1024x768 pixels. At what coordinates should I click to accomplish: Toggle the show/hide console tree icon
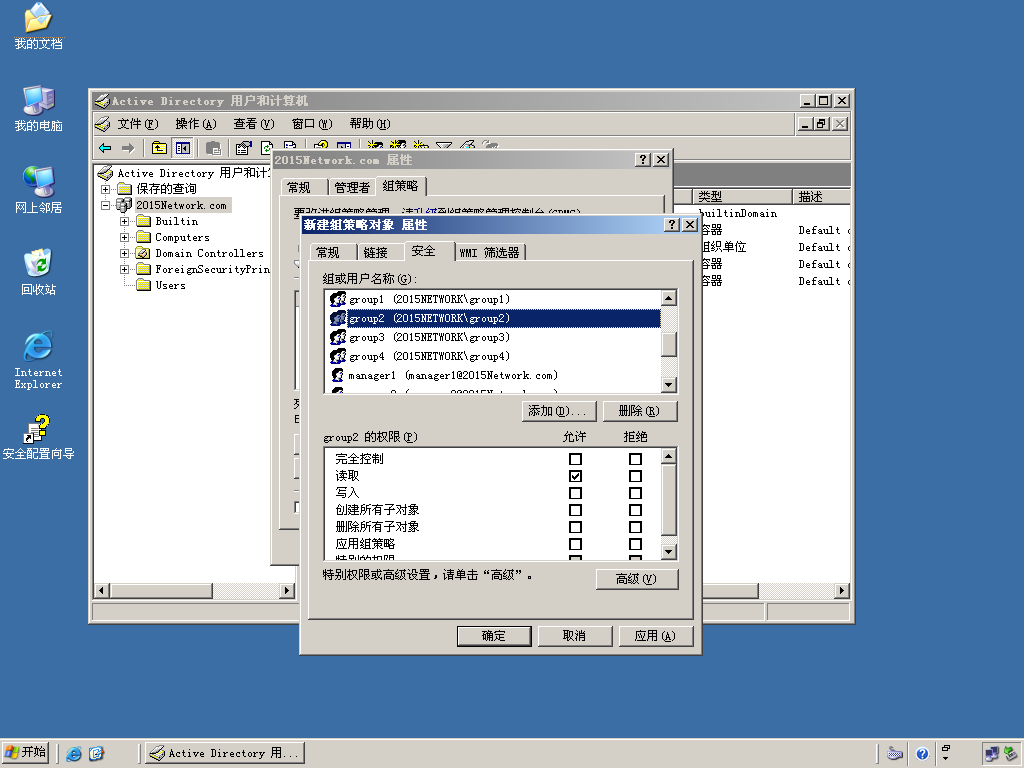(182, 148)
